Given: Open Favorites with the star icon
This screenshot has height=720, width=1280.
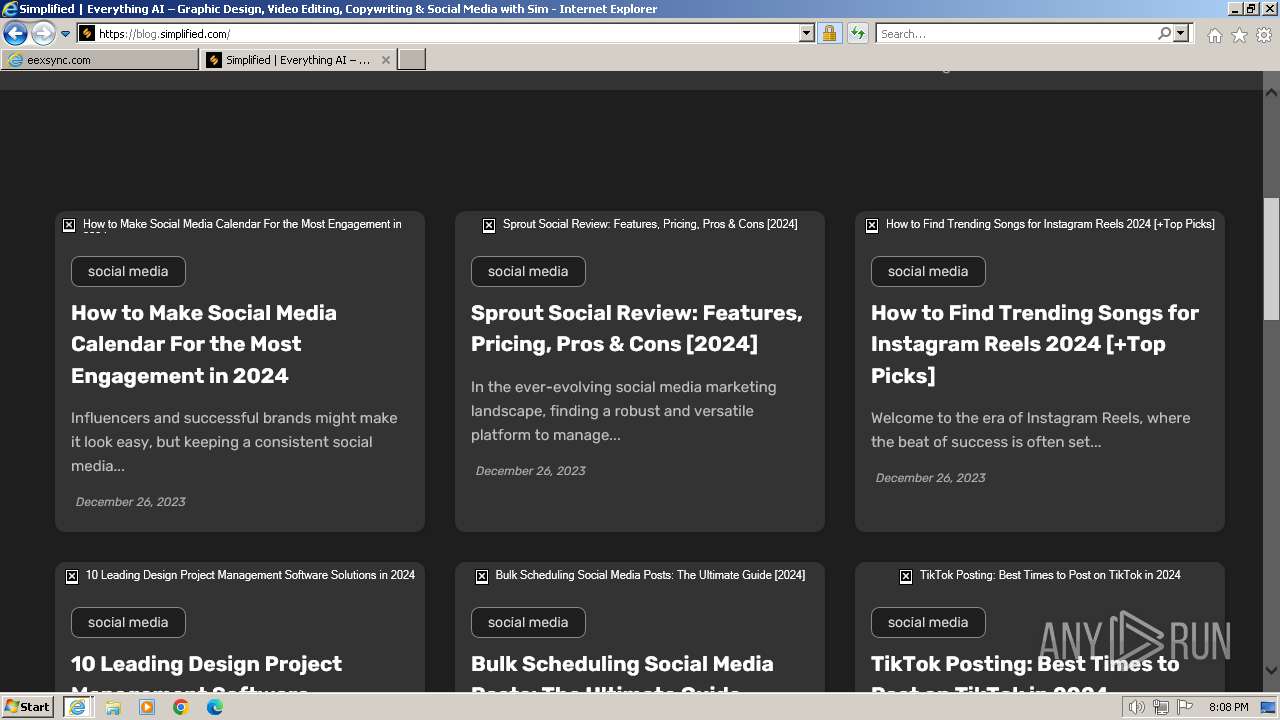Looking at the screenshot, I should coord(1239,35).
